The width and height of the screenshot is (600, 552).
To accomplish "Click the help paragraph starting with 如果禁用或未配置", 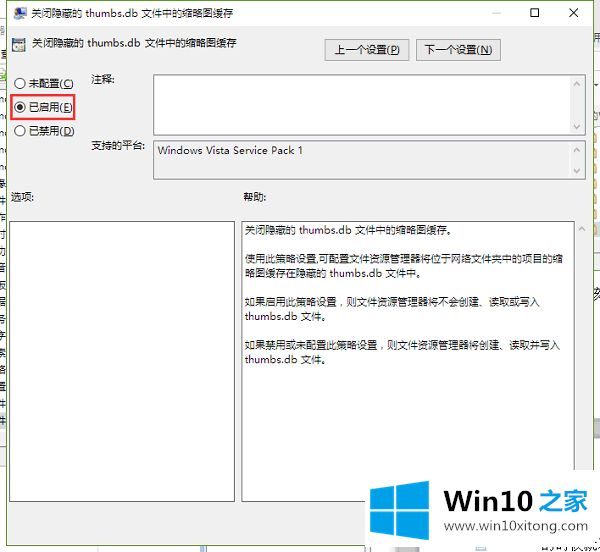I will 402,352.
